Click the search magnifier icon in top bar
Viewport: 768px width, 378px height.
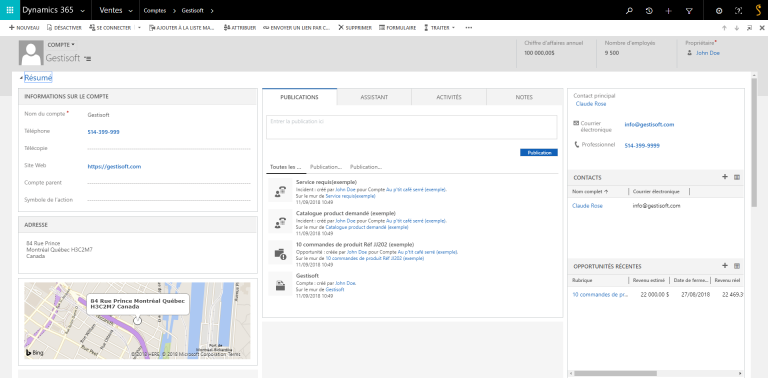tap(629, 10)
